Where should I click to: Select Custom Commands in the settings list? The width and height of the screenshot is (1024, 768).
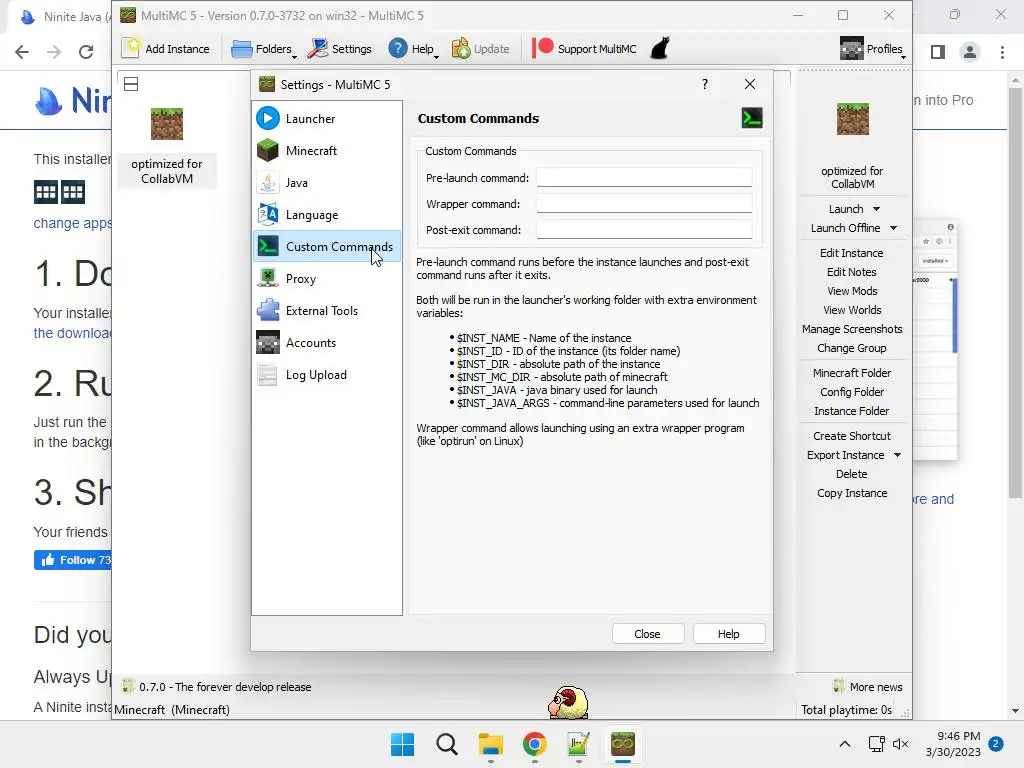pyautogui.click(x=327, y=246)
